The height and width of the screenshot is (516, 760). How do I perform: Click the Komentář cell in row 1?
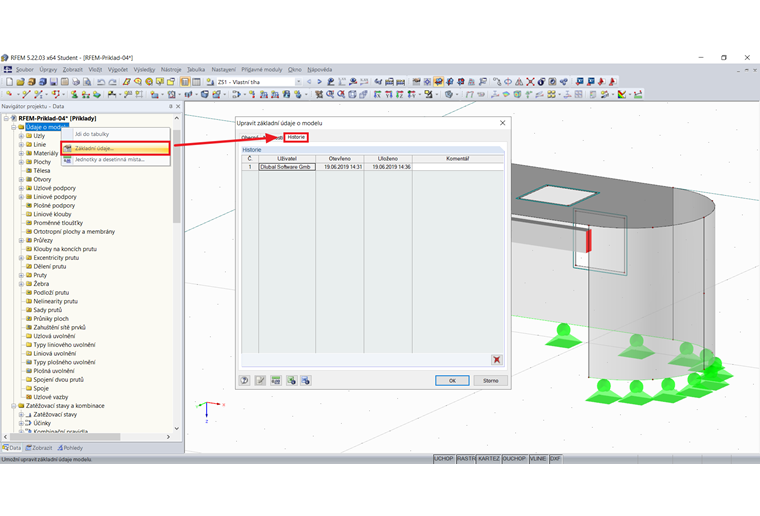458,167
